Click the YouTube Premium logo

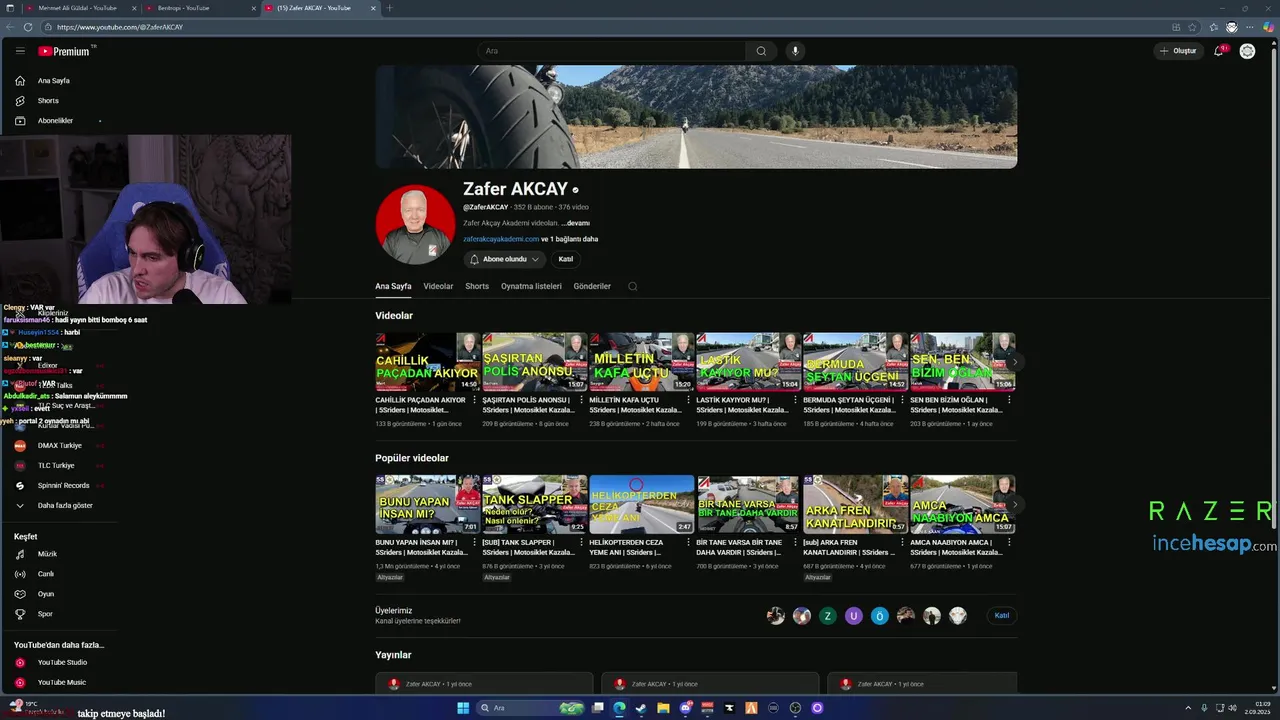pos(66,51)
